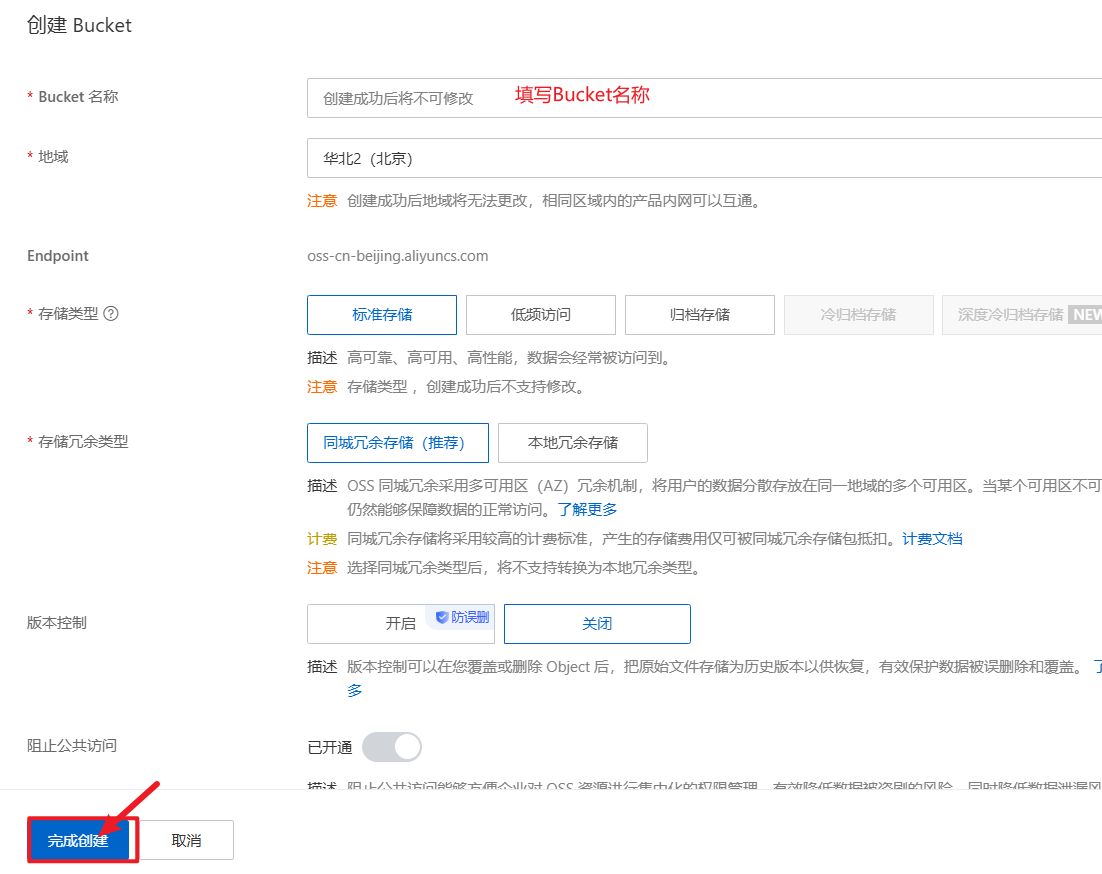Open the 计费文档 link
1102x874 pixels.
coord(932,539)
